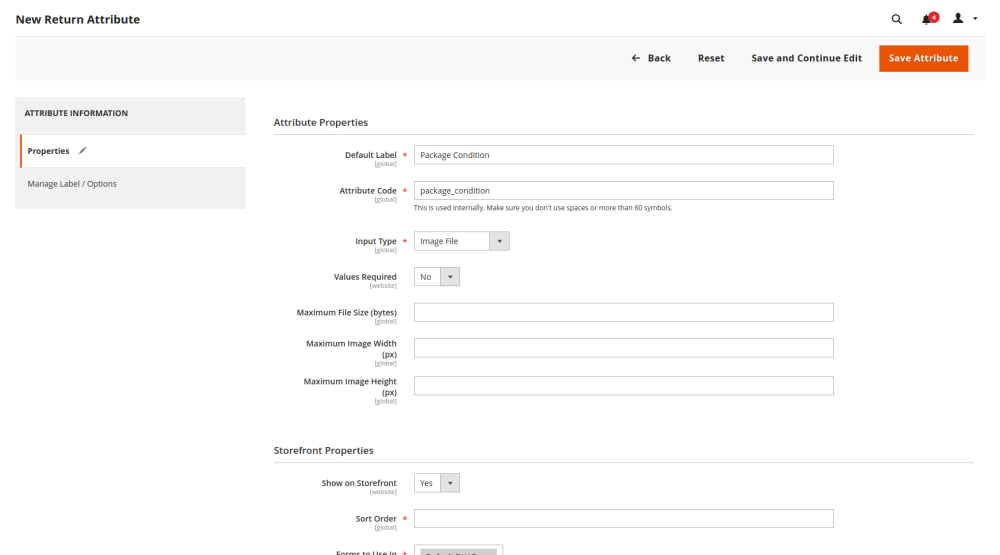Expand the Input Type dropdown
The width and height of the screenshot is (1000, 555).
461,241
